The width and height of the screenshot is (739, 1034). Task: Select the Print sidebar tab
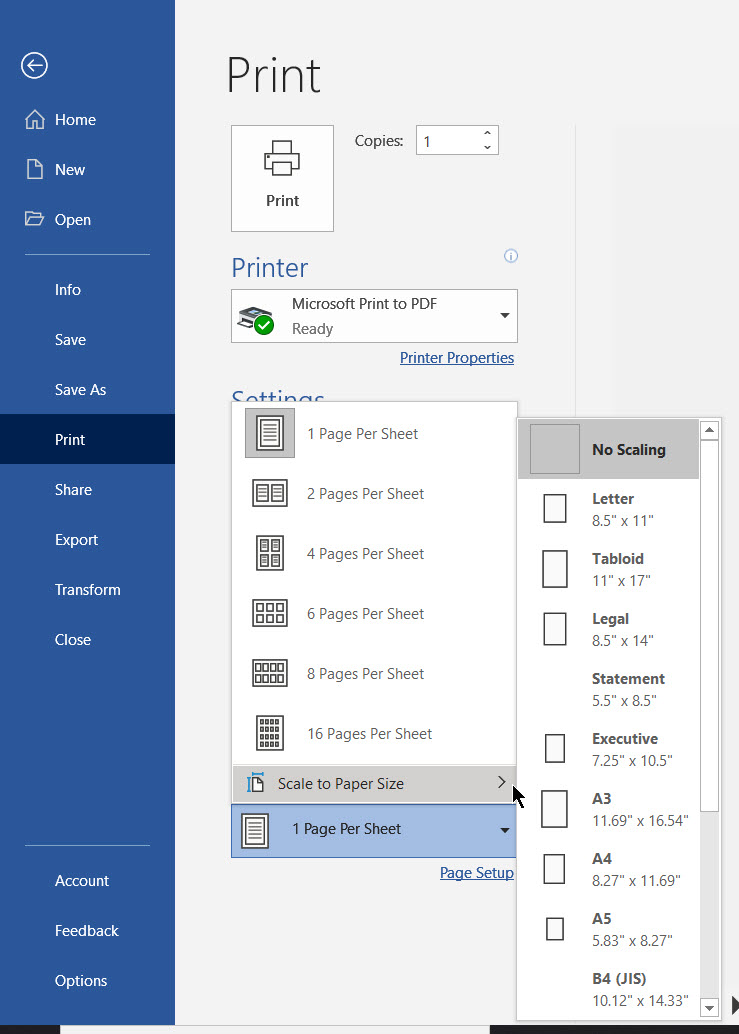click(88, 439)
